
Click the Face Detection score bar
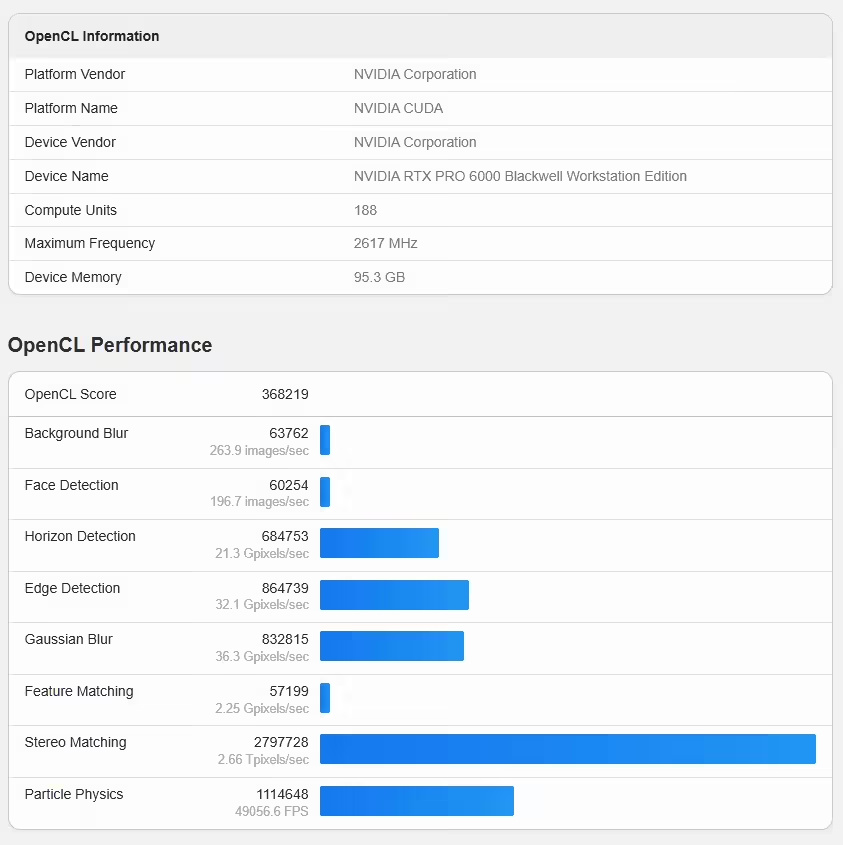coord(325,492)
